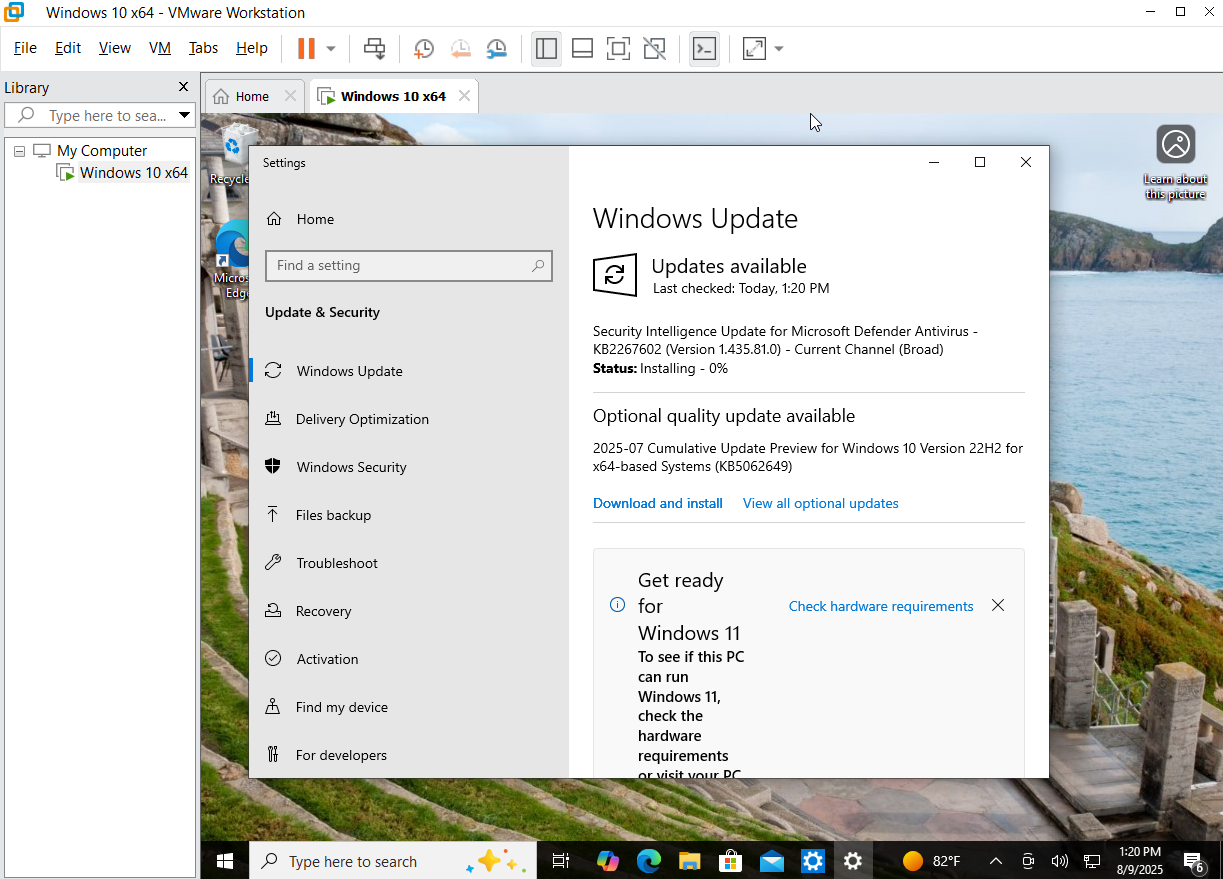Open the View menu

coord(115,48)
